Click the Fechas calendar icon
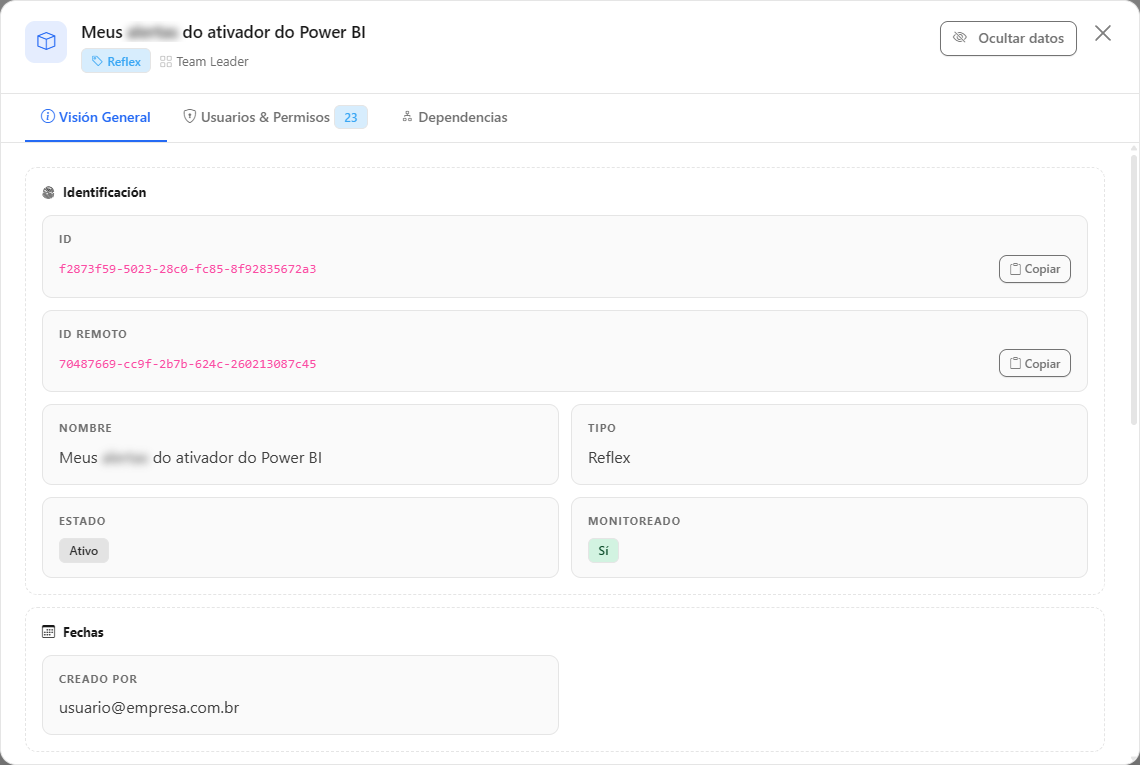The height and width of the screenshot is (765, 1140). (49, 632)
